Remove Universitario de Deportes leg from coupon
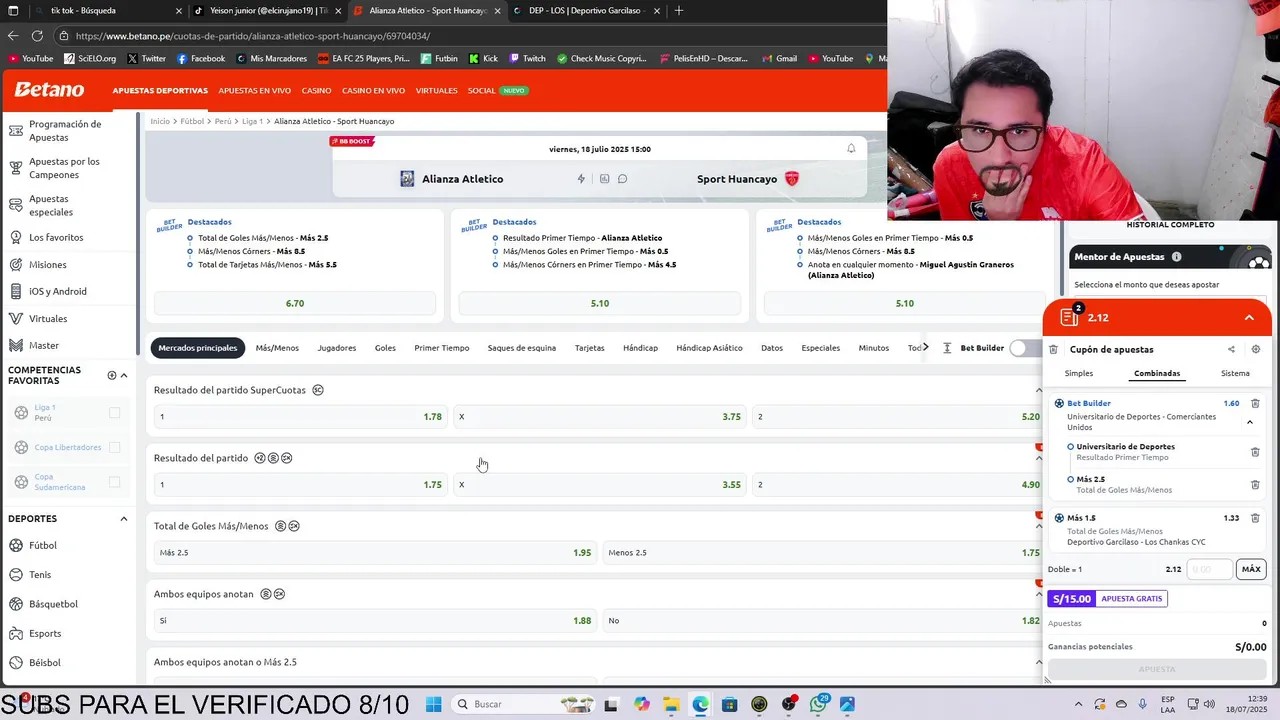 (1255, 452)
